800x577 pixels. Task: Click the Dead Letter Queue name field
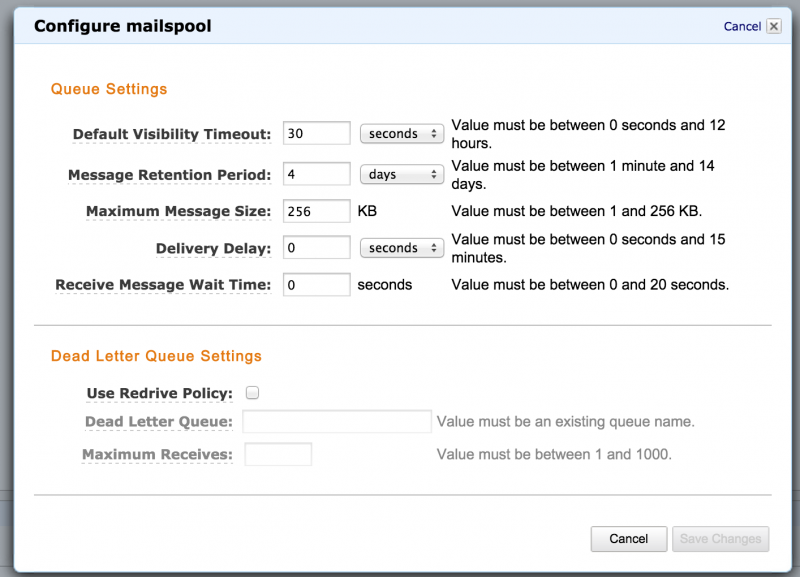(x=337, y=422)
